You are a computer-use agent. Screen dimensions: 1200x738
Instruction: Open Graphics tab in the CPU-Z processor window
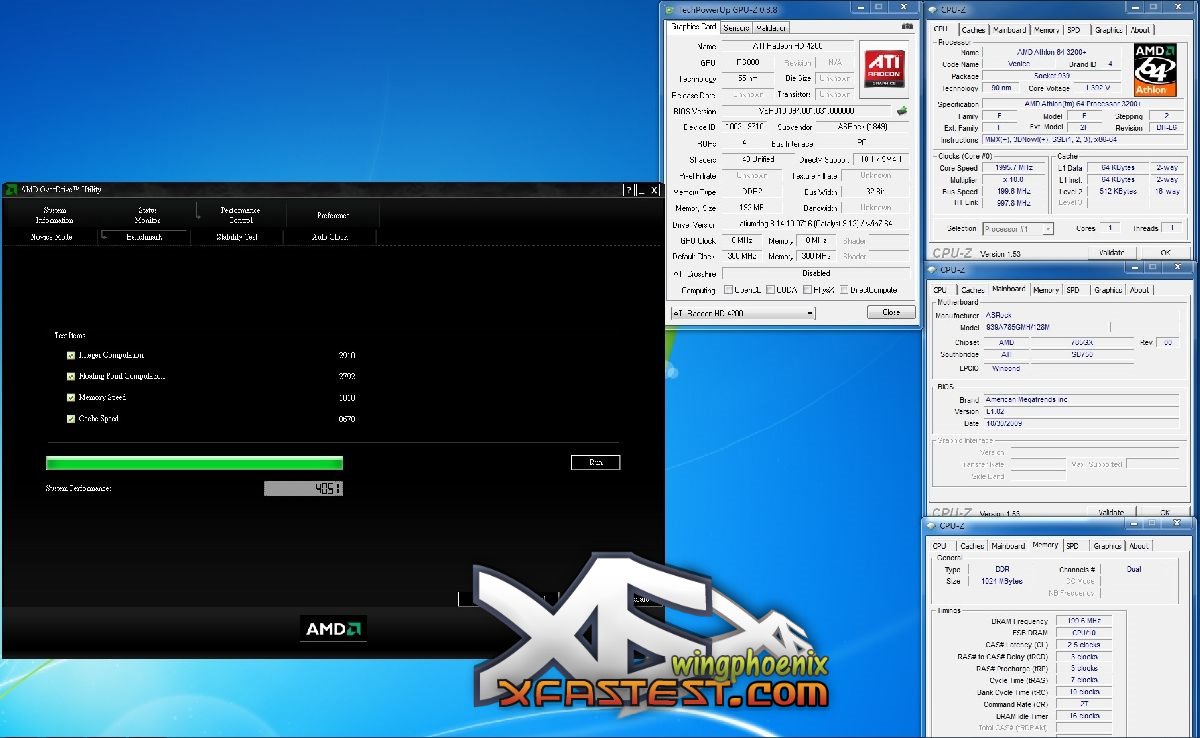point(1108,30)
